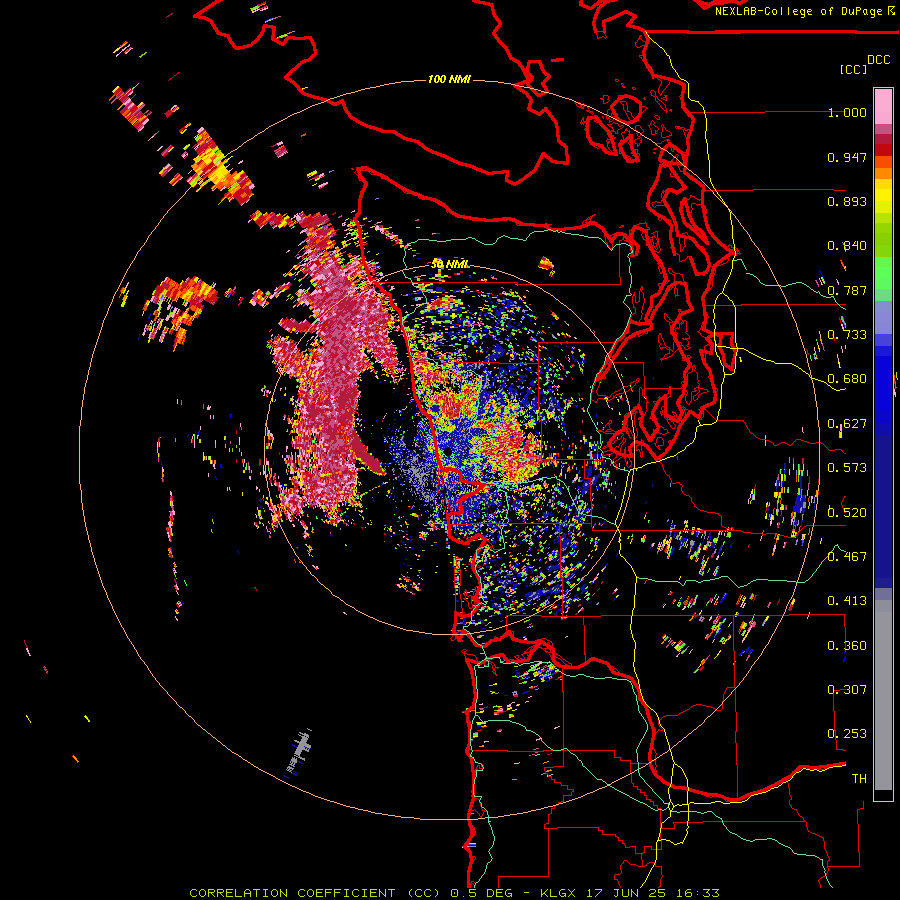Image resolution: width=900 pixels, height=900 pixels.
Task: Select the 0.680 scale value
Action: [x=847, y=379]
